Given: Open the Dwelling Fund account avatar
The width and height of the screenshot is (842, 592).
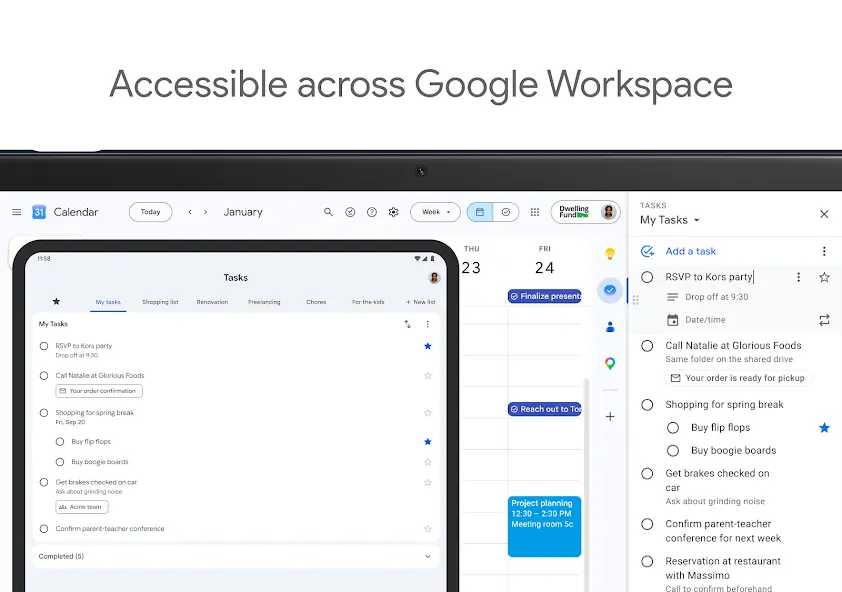Looking at the screenshot, I should coord(608,212).
